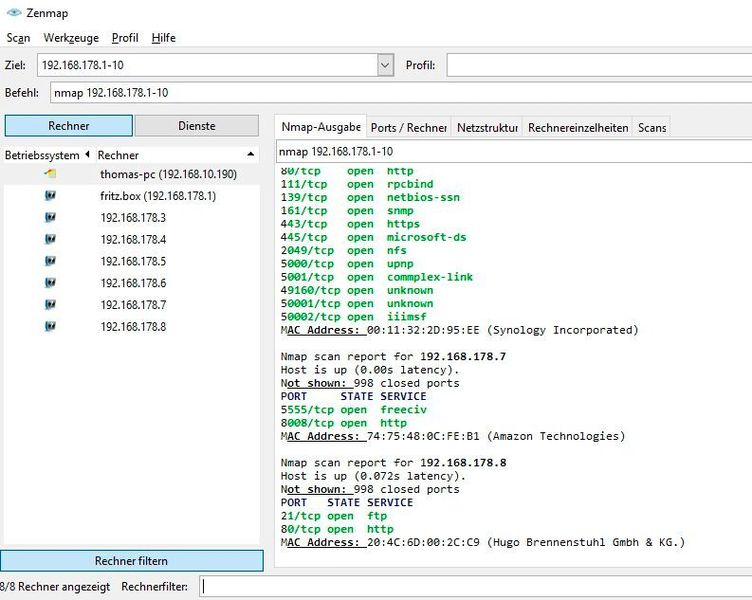Click the '111/tcp open rpcbind' line
This screenshot has width=752, height=600.
click(357, 184)
